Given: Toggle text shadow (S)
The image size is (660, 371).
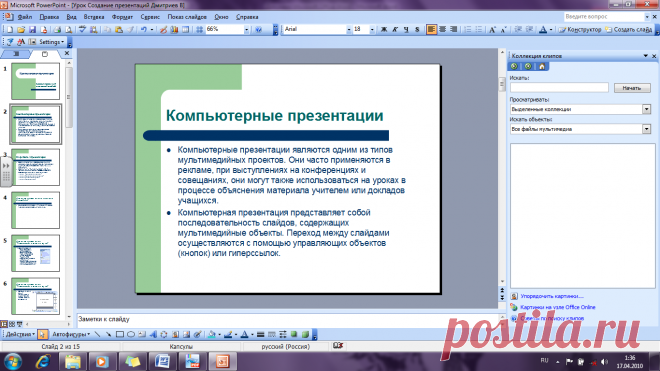Looking at the screenshot, I should coord(417,29).
